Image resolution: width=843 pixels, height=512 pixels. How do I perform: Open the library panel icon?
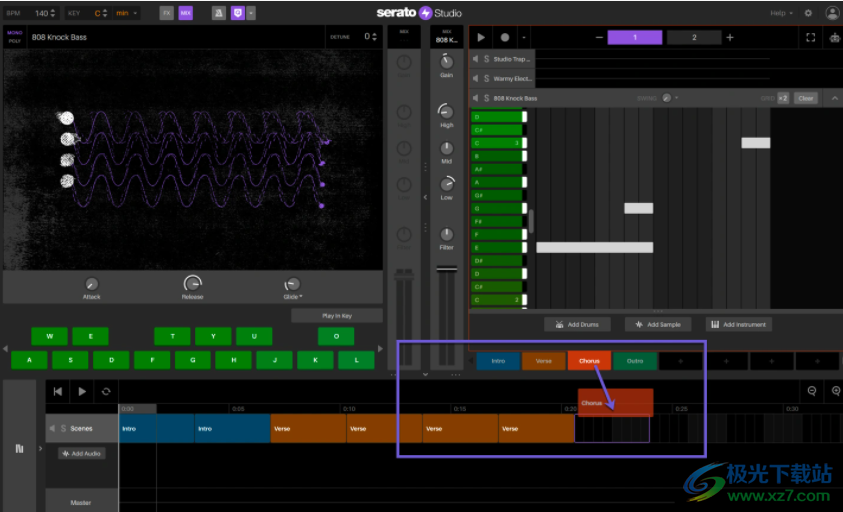(19, 449)
